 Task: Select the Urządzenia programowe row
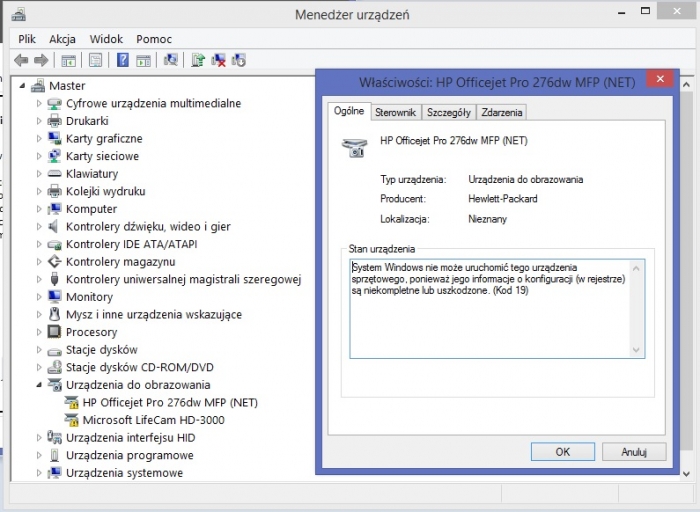129,455
